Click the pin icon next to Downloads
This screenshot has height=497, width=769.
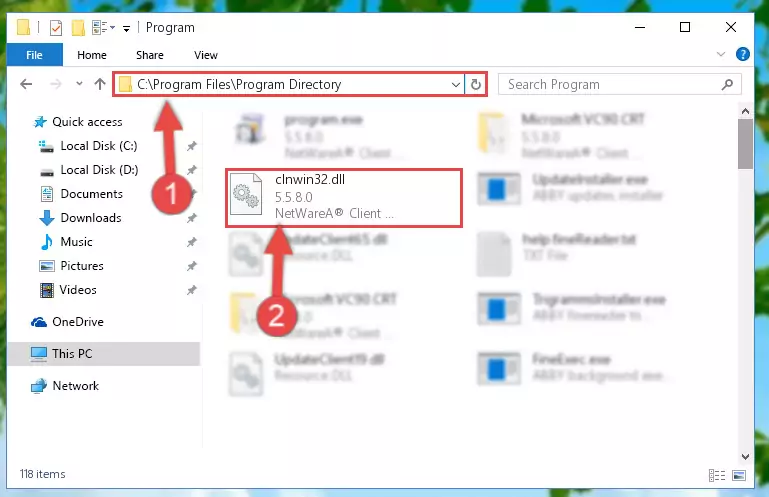point(191,218)
